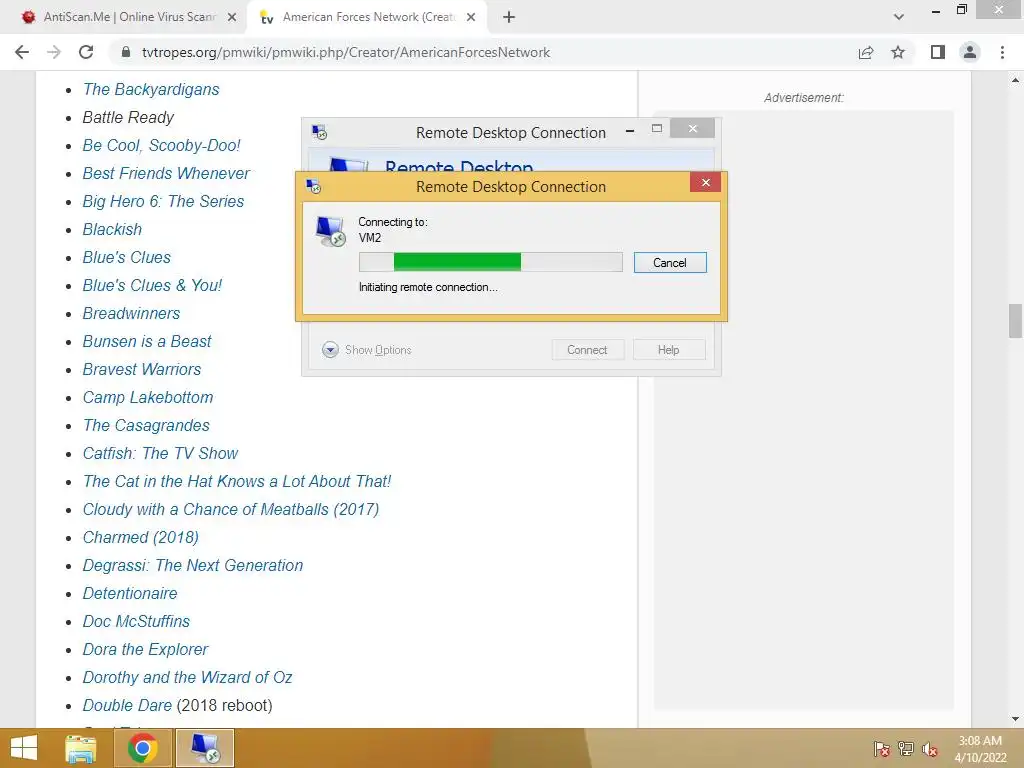Open Catfish: The TV Show link
Viewport: 1024px width, 768px height.
point(160,453)
